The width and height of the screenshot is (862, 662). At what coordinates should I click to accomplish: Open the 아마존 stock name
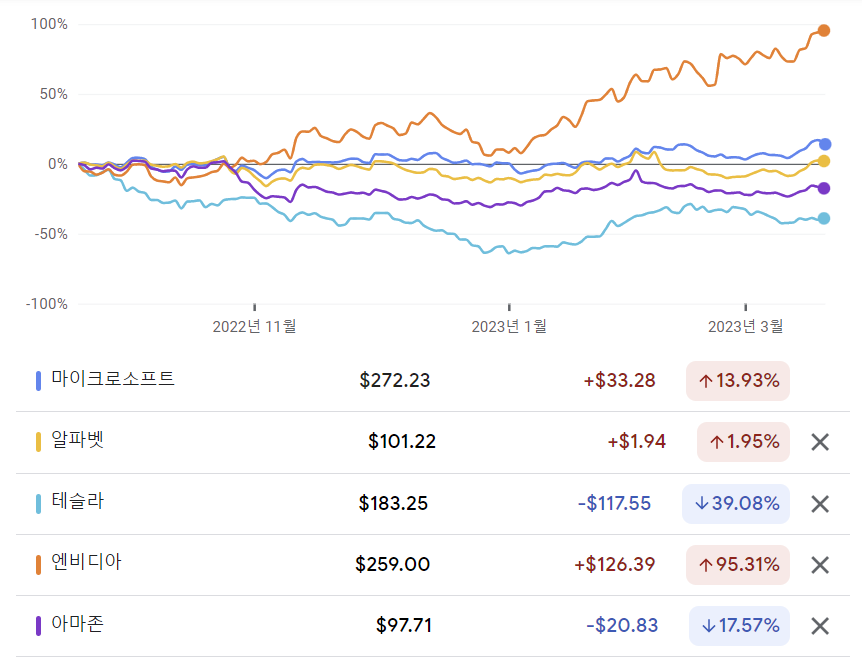tap(78, 623)
